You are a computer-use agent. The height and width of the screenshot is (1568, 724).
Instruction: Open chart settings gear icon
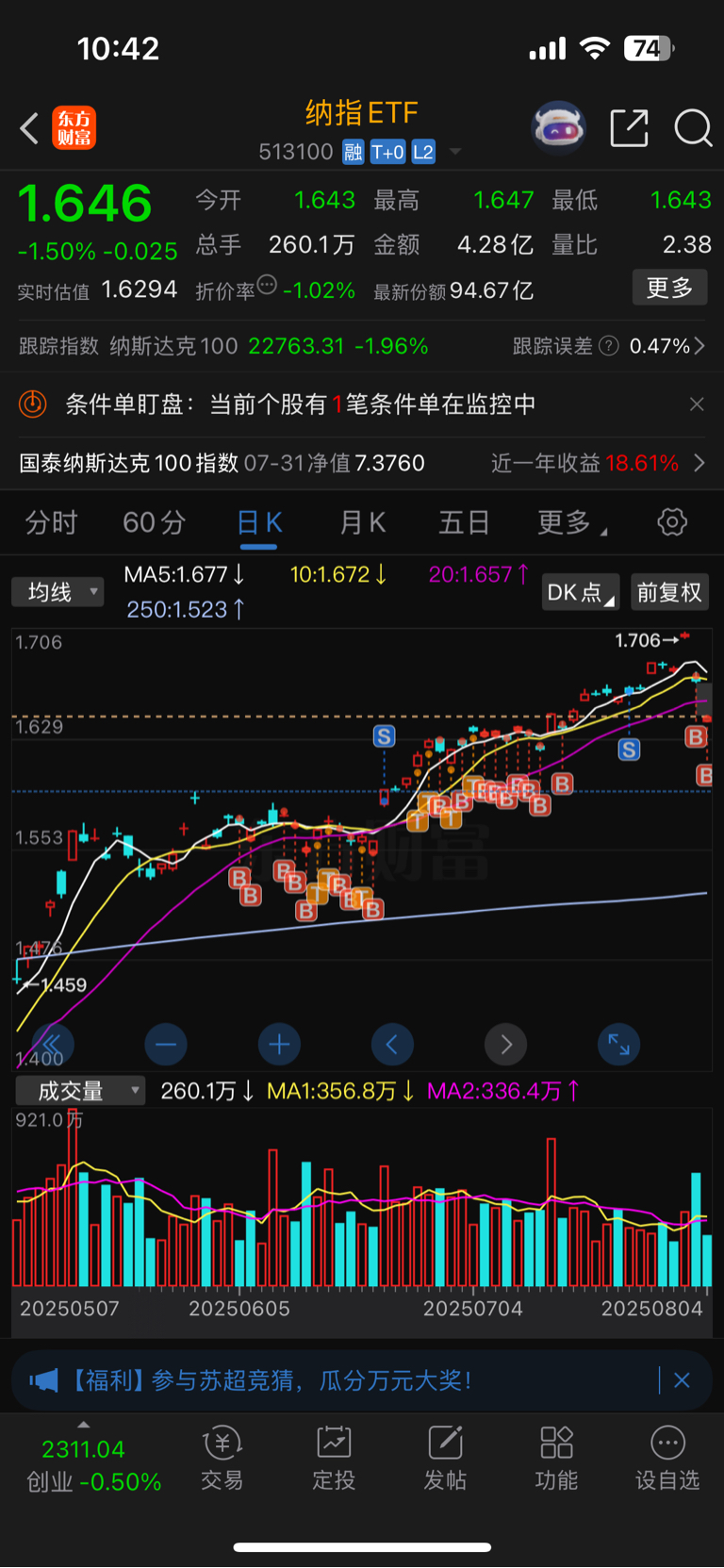[672, 521]
